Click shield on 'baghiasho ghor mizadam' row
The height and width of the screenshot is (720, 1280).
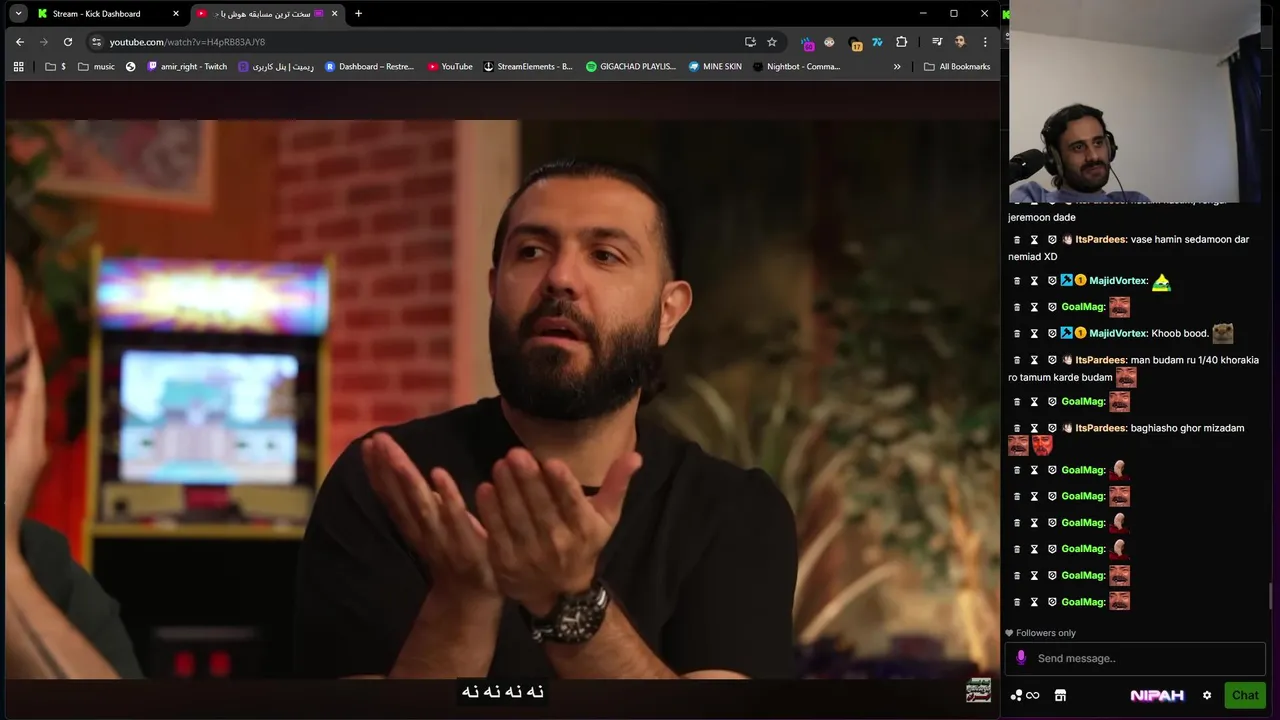(1052, 428)
